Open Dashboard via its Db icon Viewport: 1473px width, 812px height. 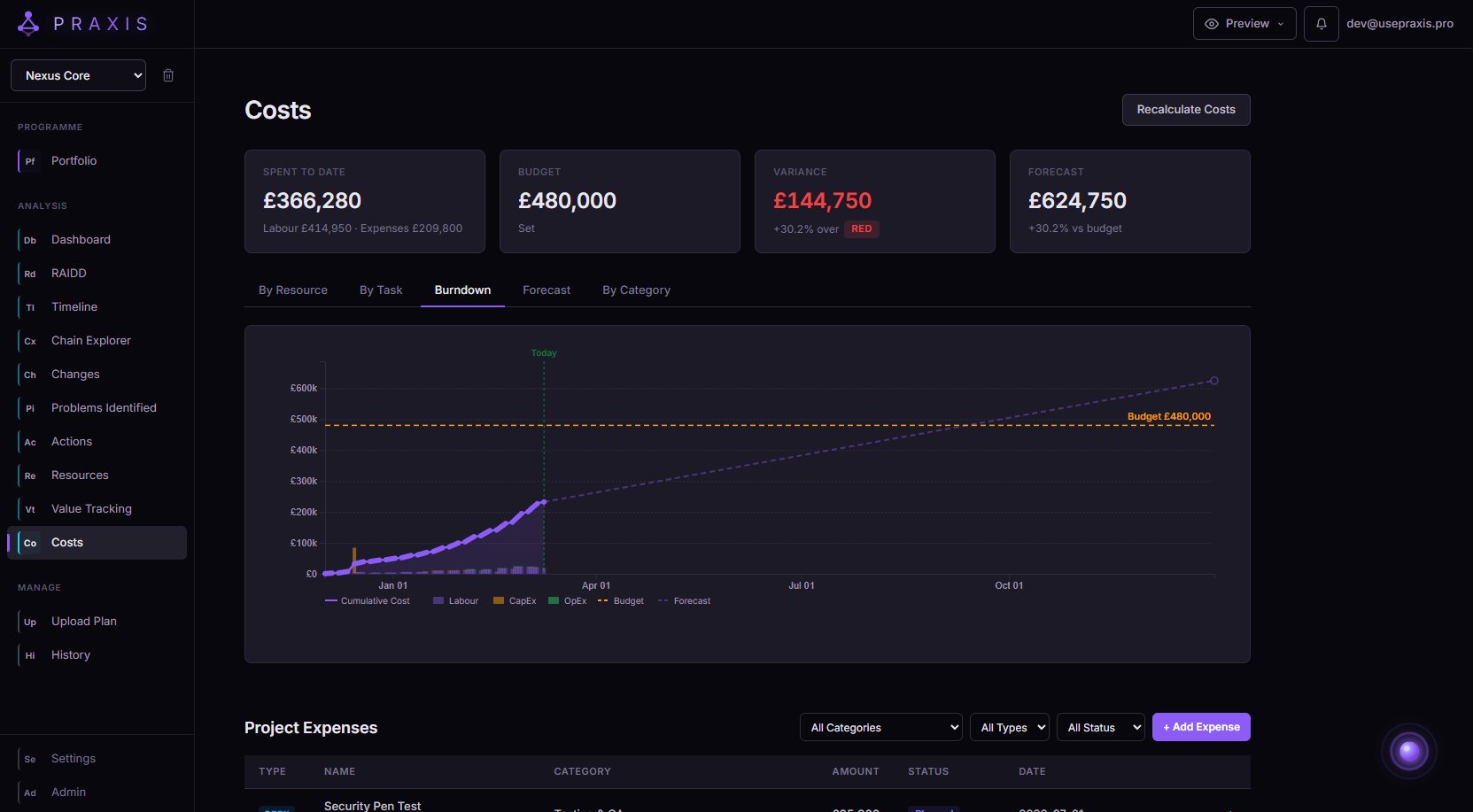click(x=30, y=240)
